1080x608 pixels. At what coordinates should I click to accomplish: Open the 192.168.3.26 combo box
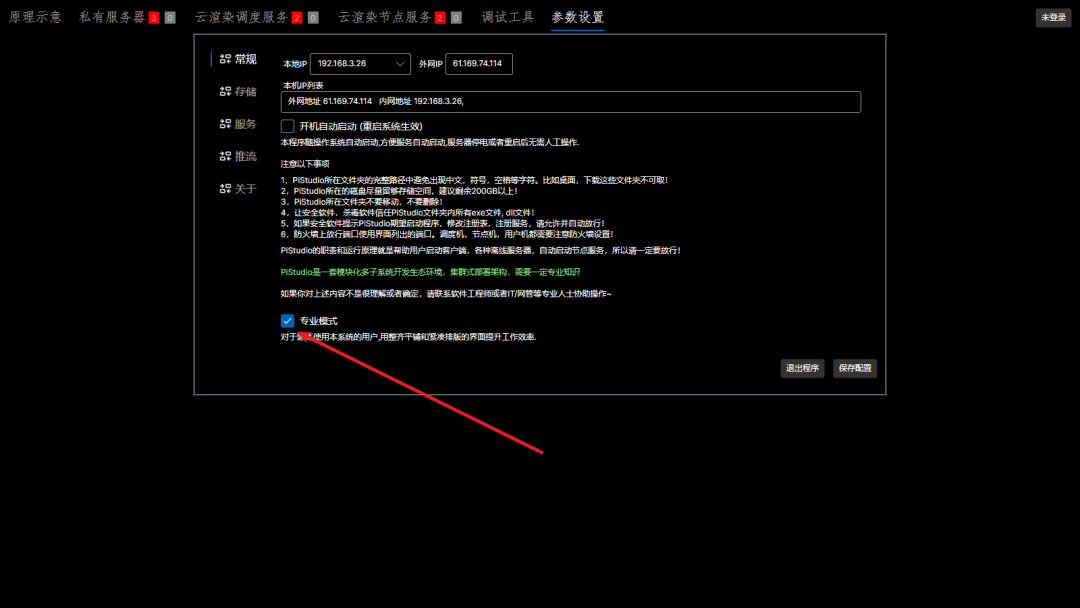(360, 64)
